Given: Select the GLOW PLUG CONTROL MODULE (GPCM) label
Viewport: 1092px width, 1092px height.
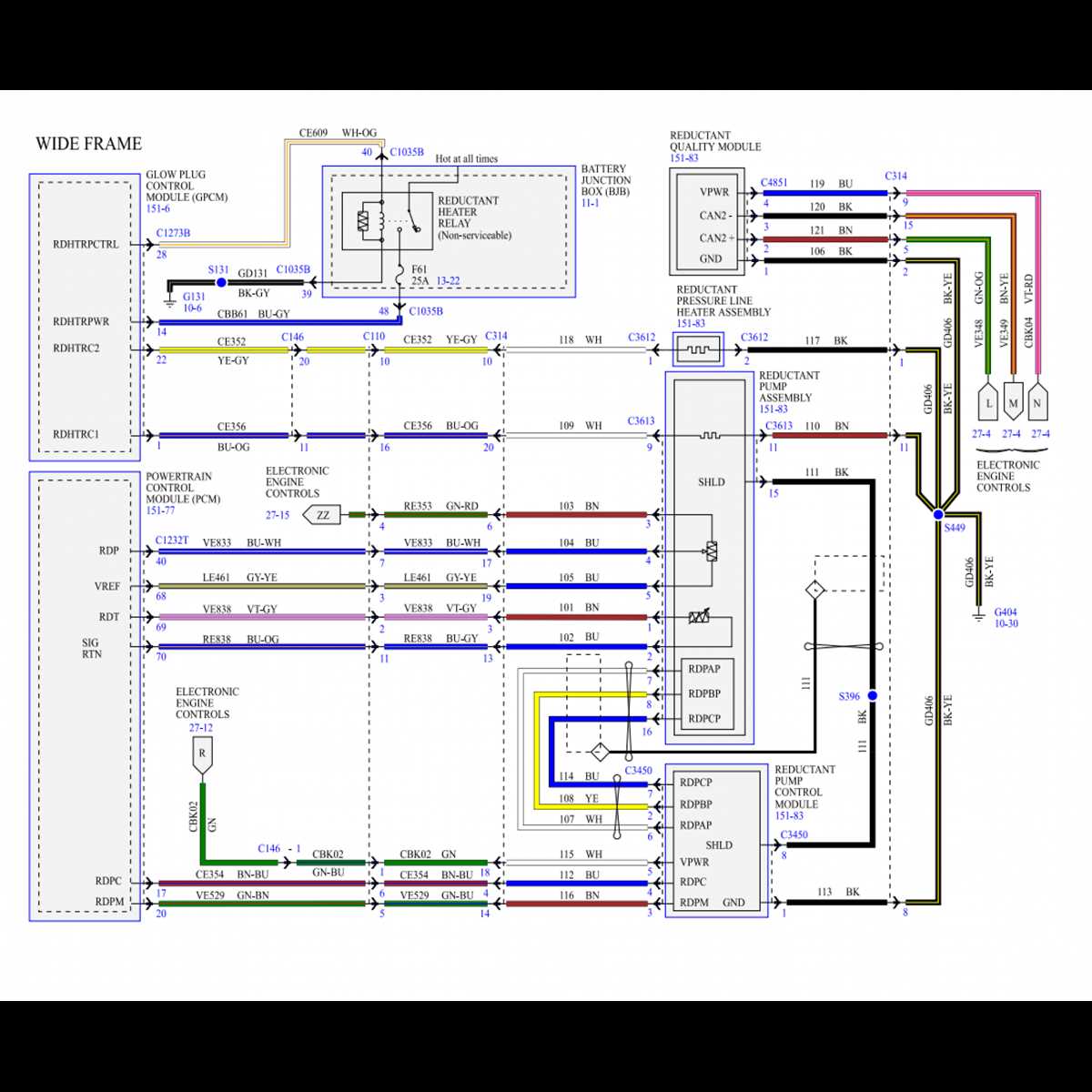Looking at the screenshot, I should (x=187, y=186).
